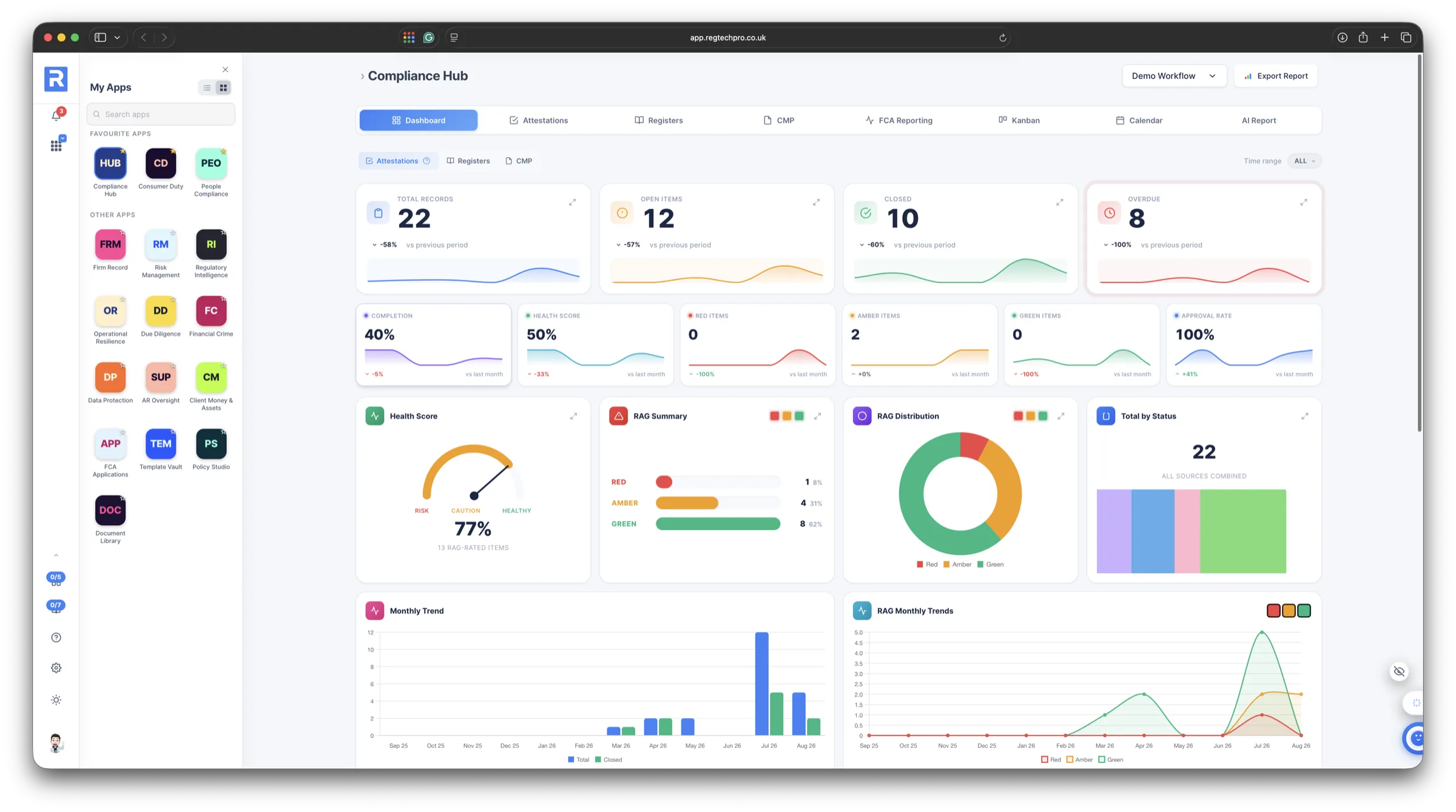Switch to the Kanban tab
This screenshot has height=812, width=1456.
click(1019, 120)
